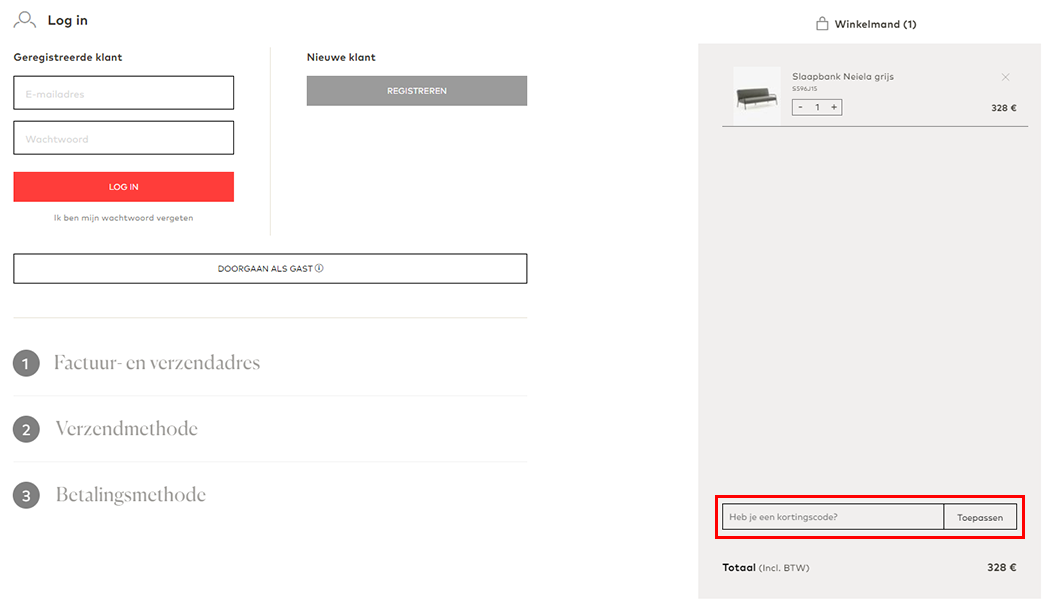This screenshot has width=1053, height=604.
Task: Select step 3 circle icon
Action: click(x=26, y=495)
